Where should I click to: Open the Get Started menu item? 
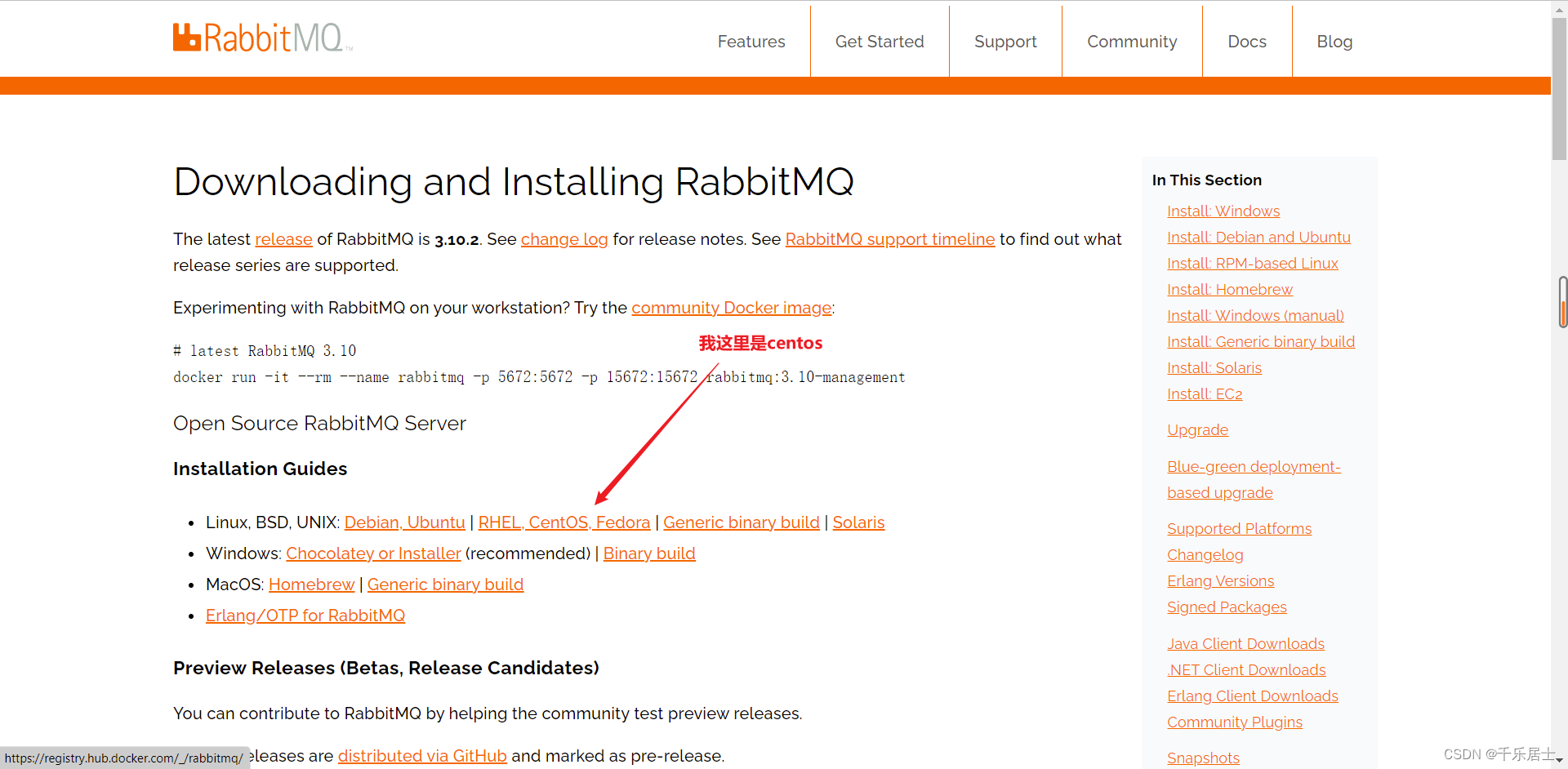coord(880,42)
